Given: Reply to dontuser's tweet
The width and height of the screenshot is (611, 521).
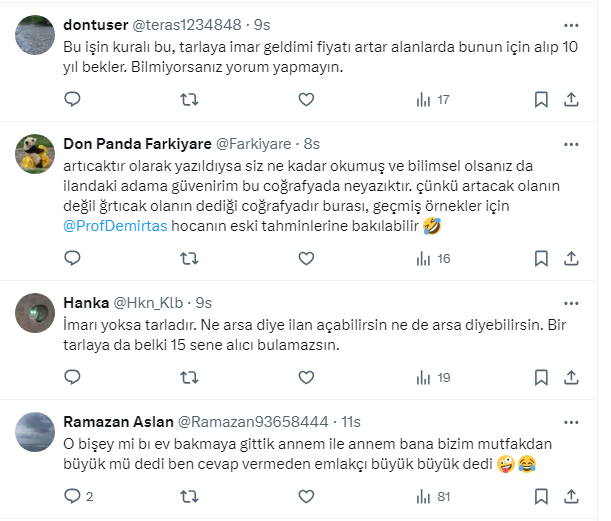Looking at the screenshot, I should 72,100.
